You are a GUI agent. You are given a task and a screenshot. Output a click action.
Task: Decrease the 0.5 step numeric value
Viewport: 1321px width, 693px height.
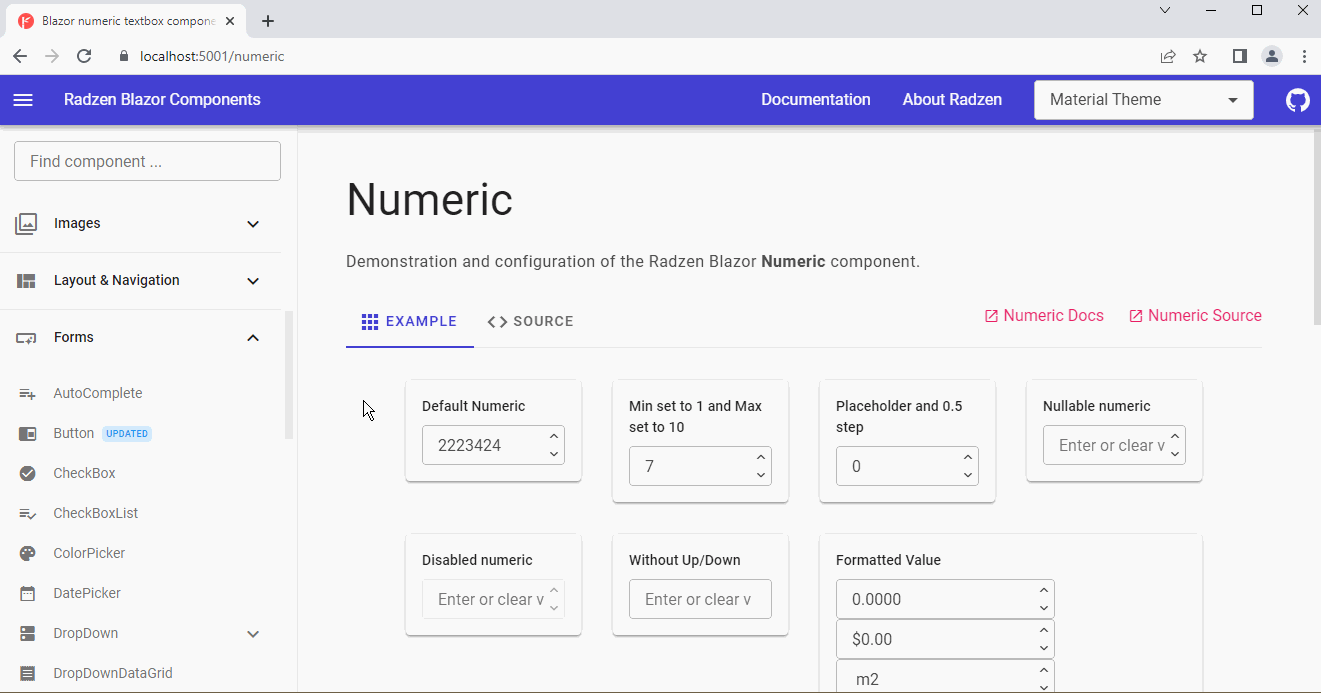(968, 475)
